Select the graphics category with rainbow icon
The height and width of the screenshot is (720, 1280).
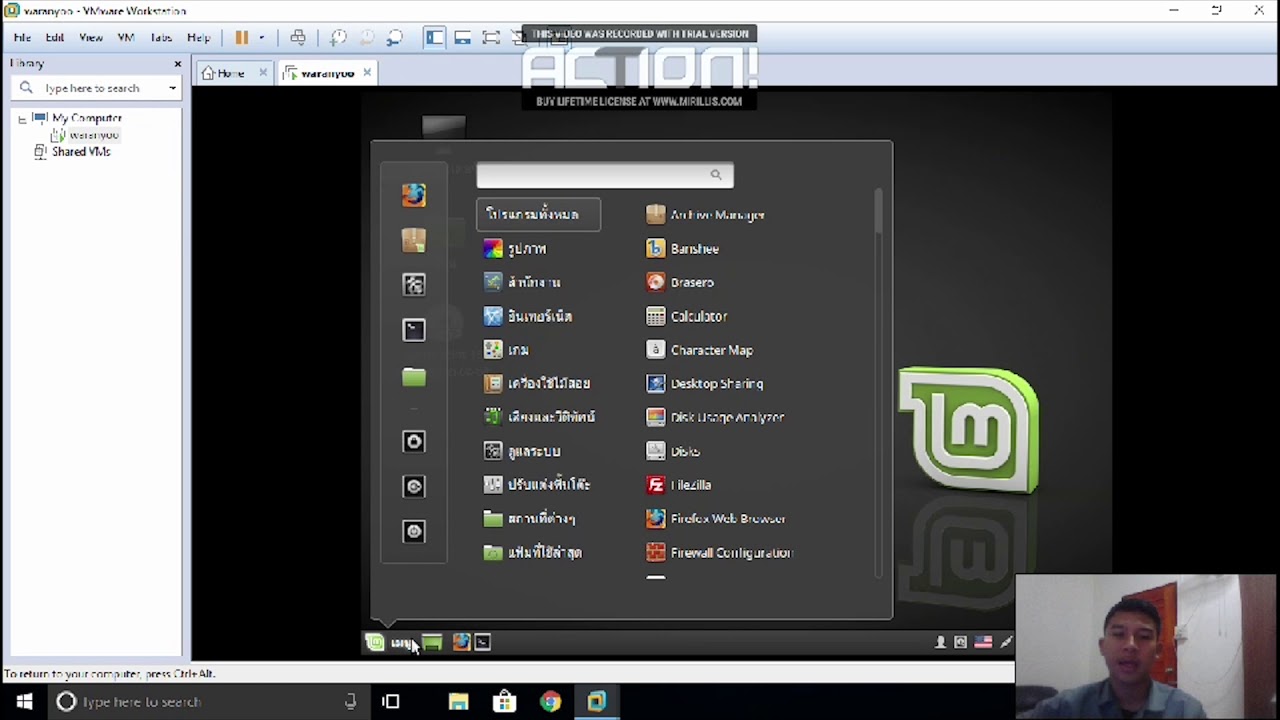(x=516, y=249)
